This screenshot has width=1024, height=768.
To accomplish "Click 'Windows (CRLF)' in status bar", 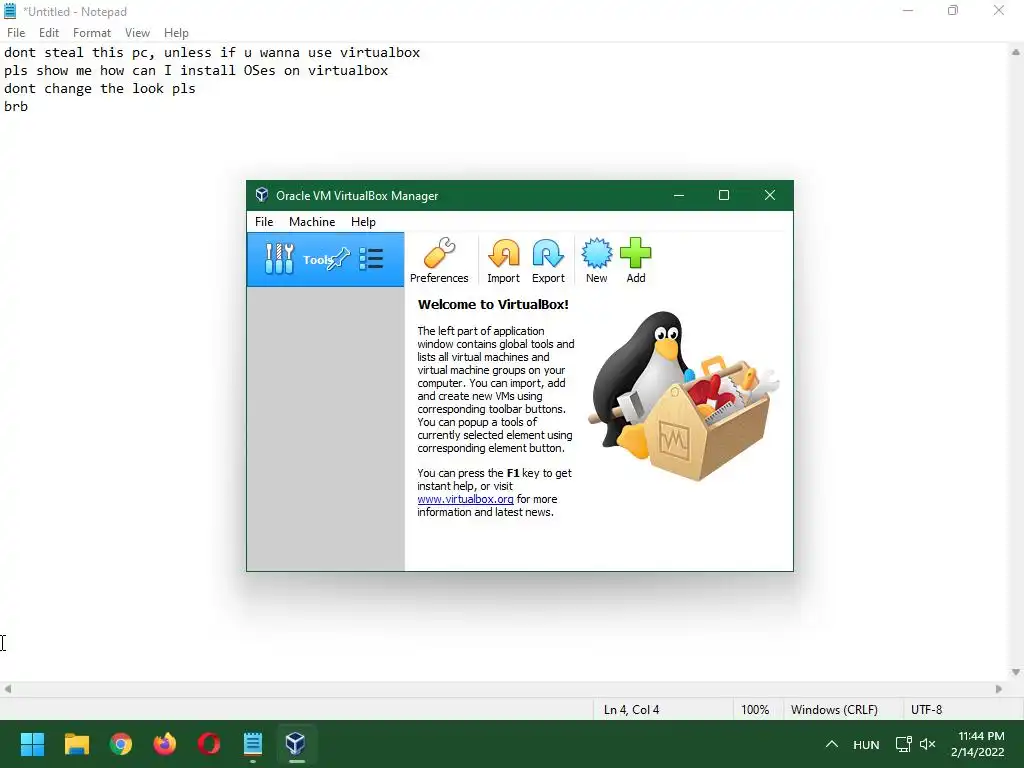I will point(834,710).
